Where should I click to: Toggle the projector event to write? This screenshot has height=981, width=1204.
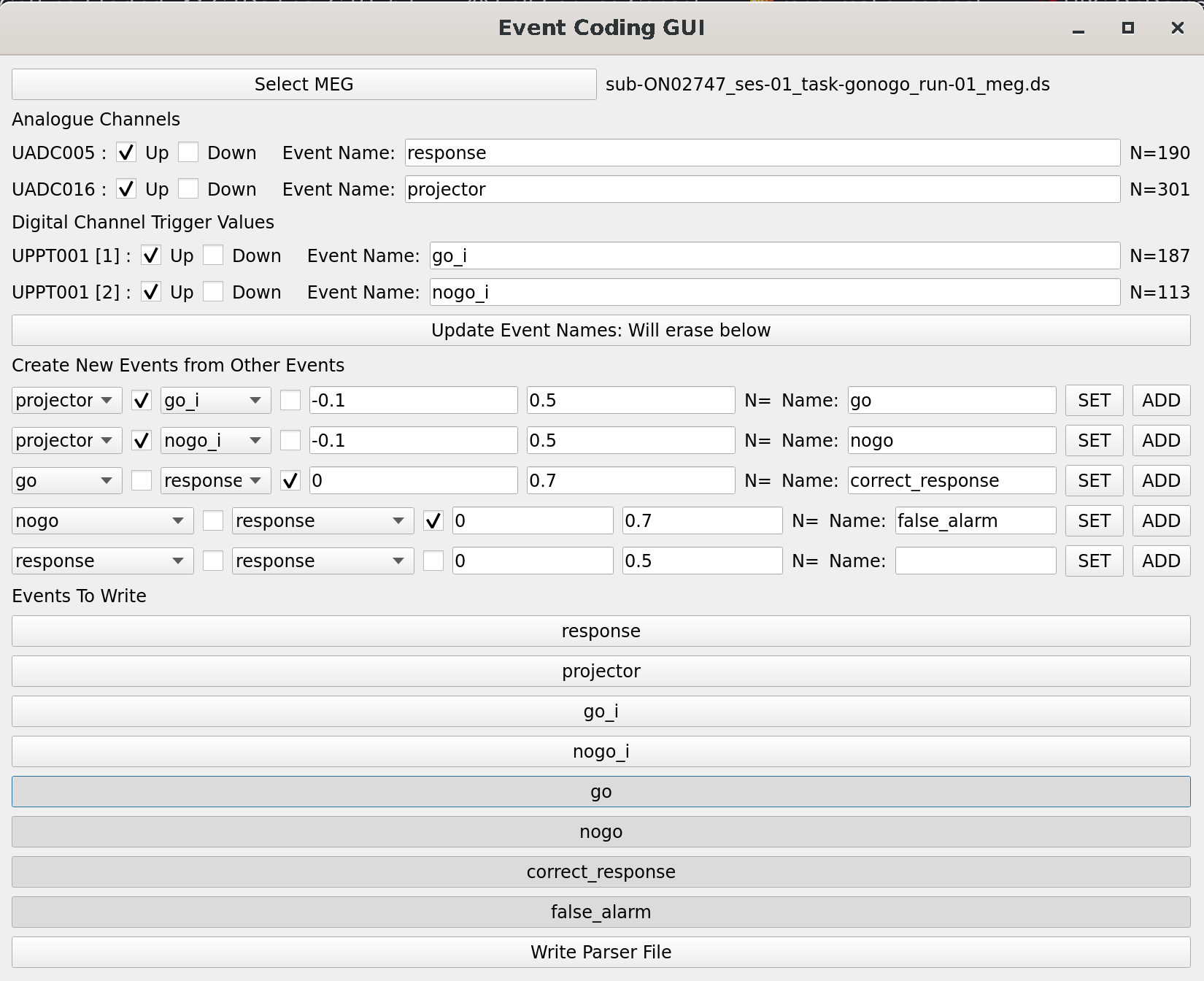[x=601, y=671]
